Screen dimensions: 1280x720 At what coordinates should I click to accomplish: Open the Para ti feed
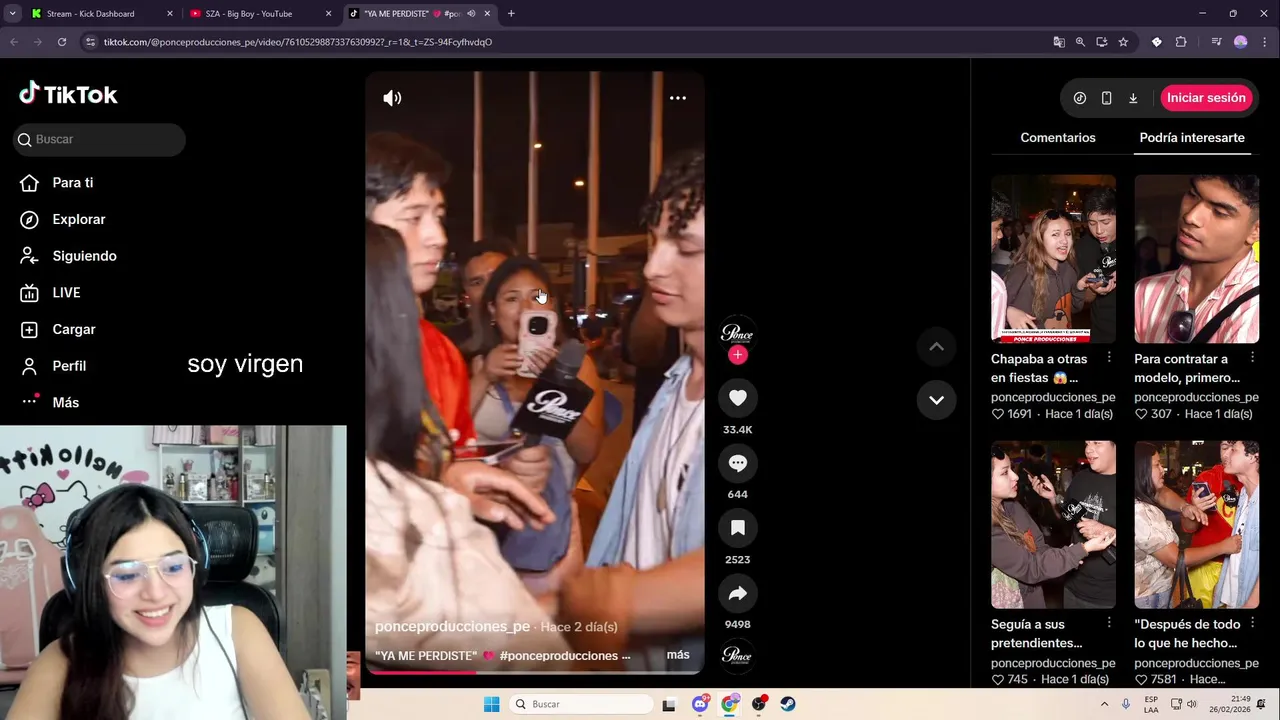pos(73,183)
